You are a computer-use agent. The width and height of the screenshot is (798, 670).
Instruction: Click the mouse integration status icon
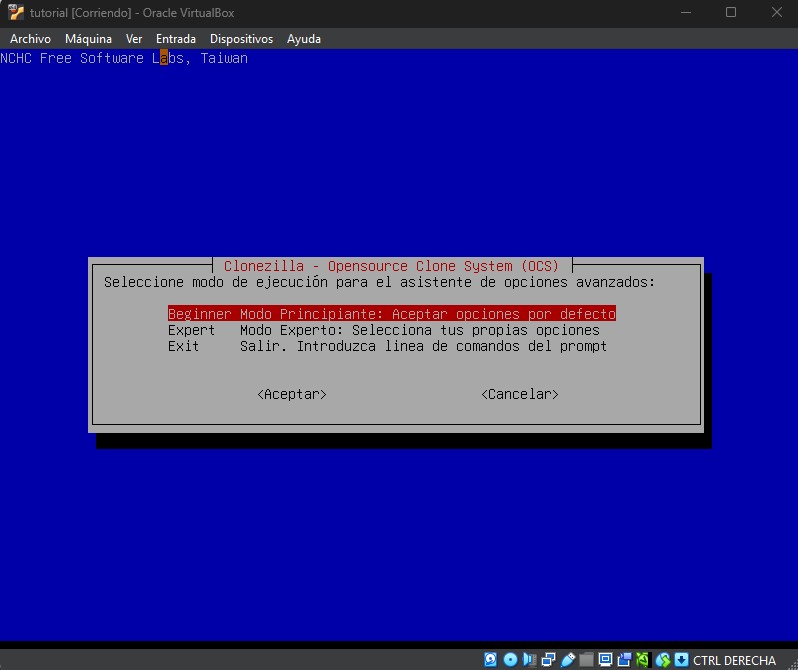coord(663,660)
